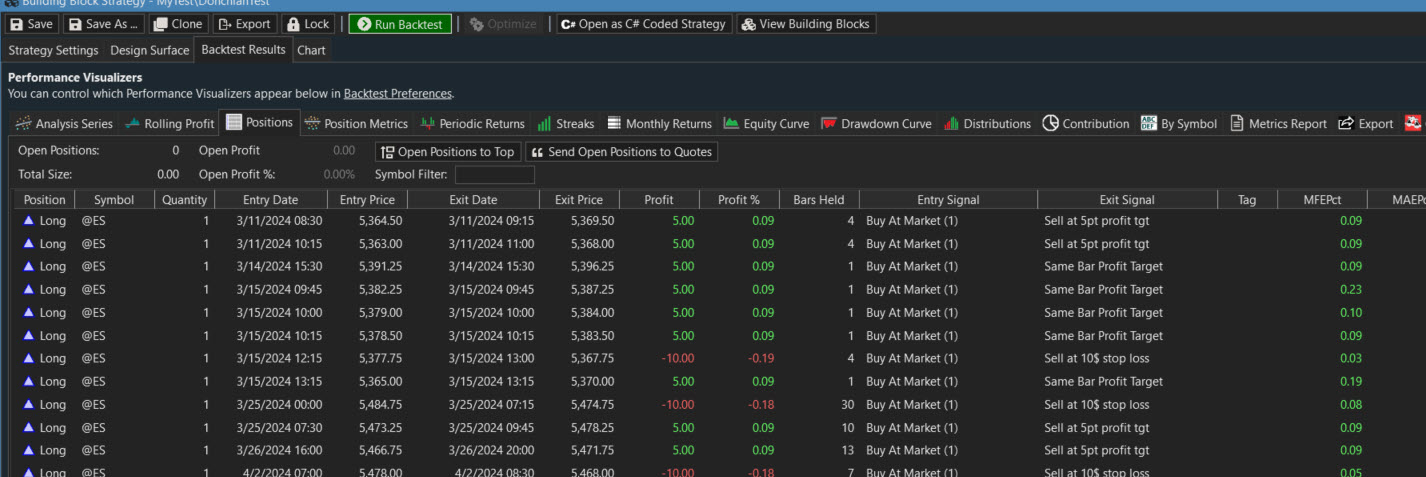
Task: Save the strategy with Save icon
Action: pos(31,24)
